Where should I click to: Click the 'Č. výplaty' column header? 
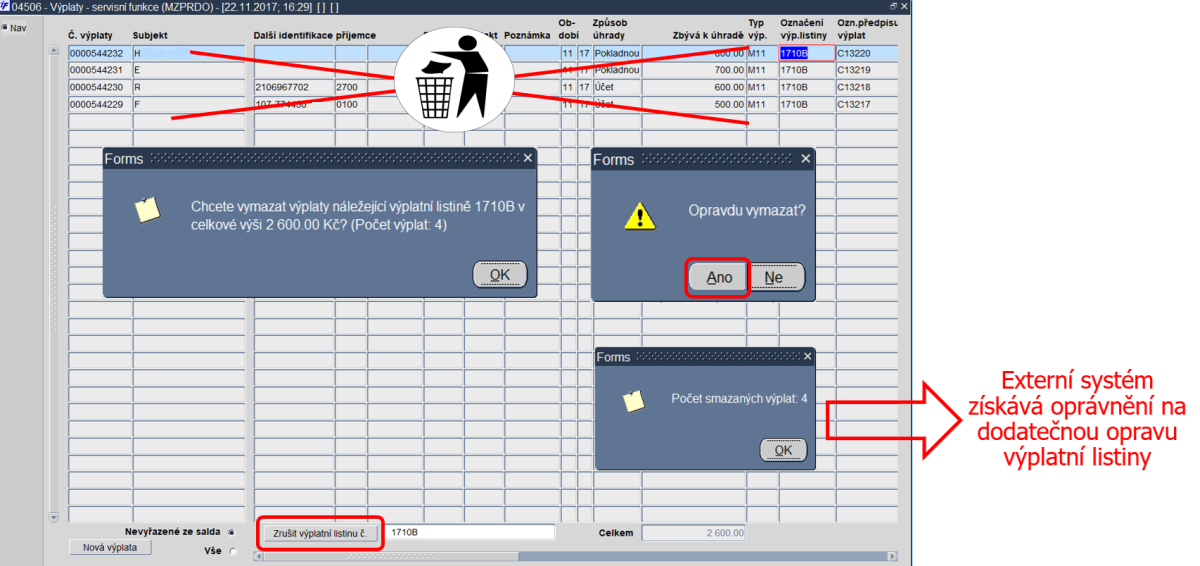[x=90, y=35]
